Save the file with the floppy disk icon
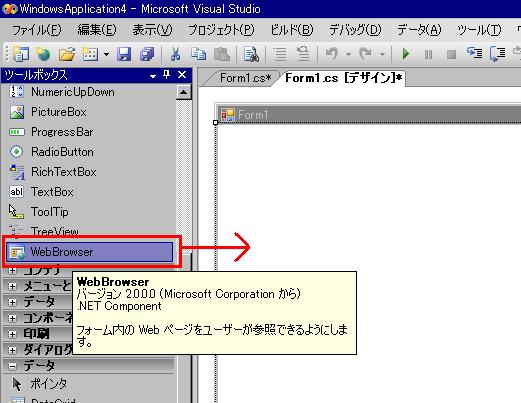521x403 pixels. click(124, 54)
